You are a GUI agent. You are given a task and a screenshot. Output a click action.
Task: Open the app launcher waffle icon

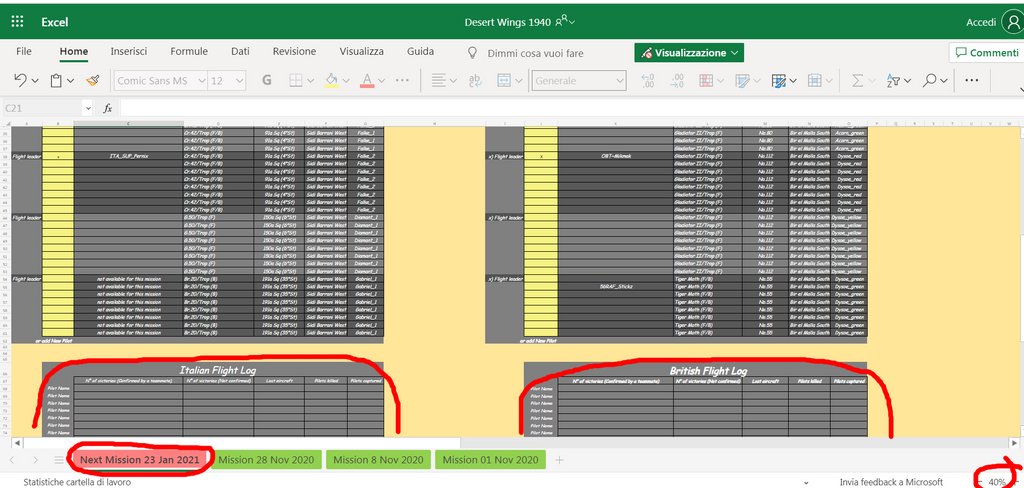tap(18, 22)
